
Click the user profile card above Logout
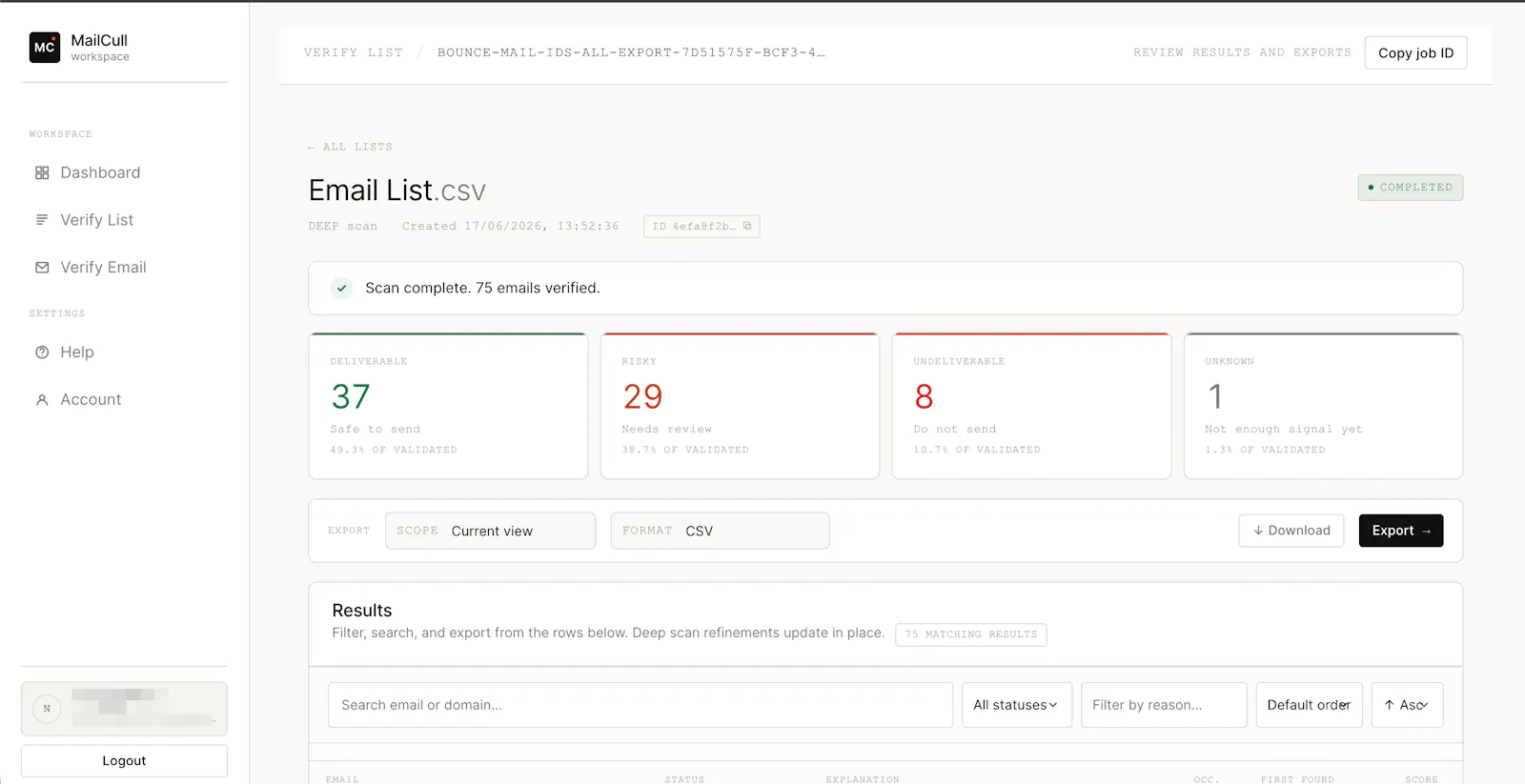124,709
